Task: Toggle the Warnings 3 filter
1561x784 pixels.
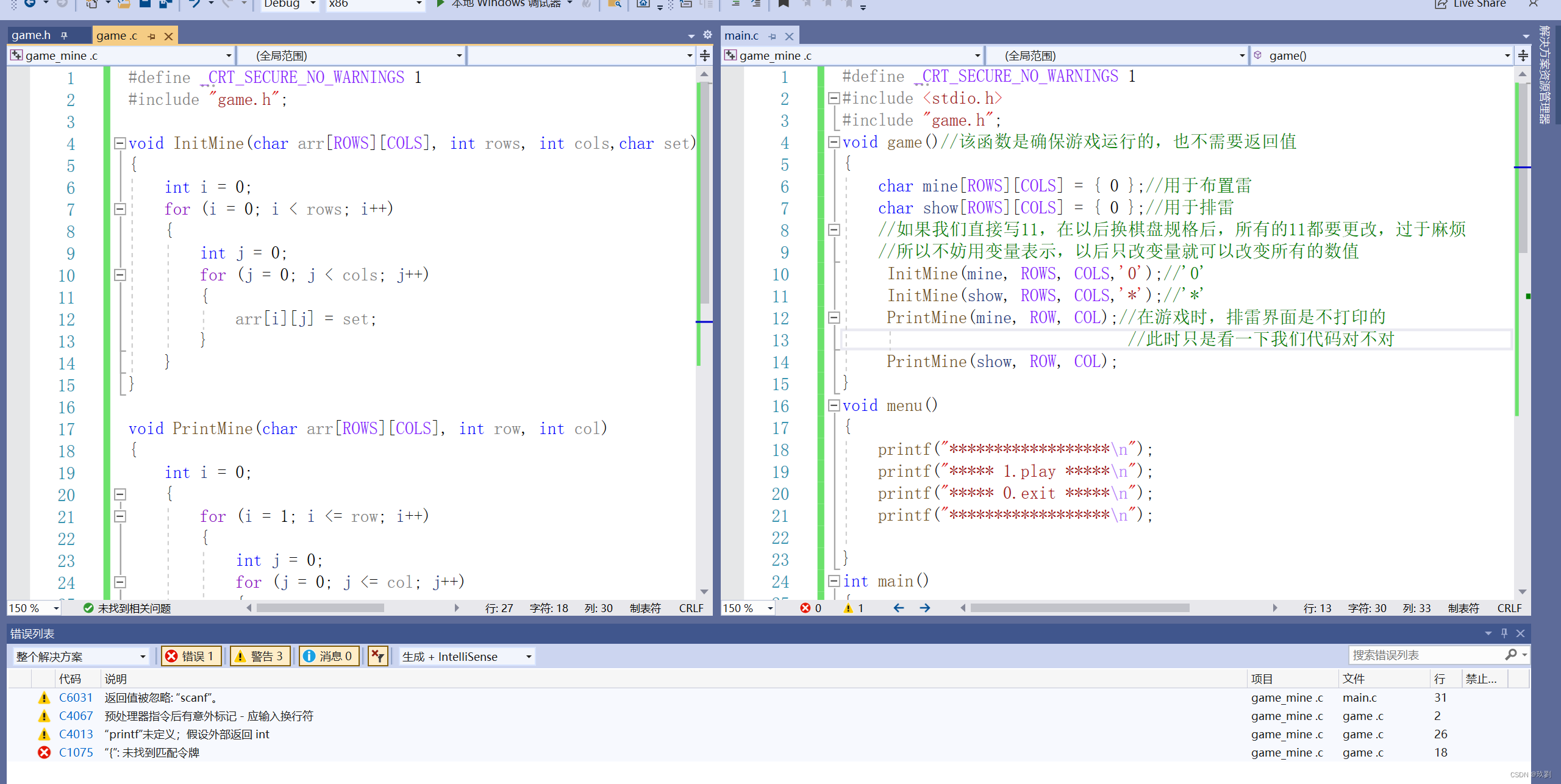Action: 260,656
